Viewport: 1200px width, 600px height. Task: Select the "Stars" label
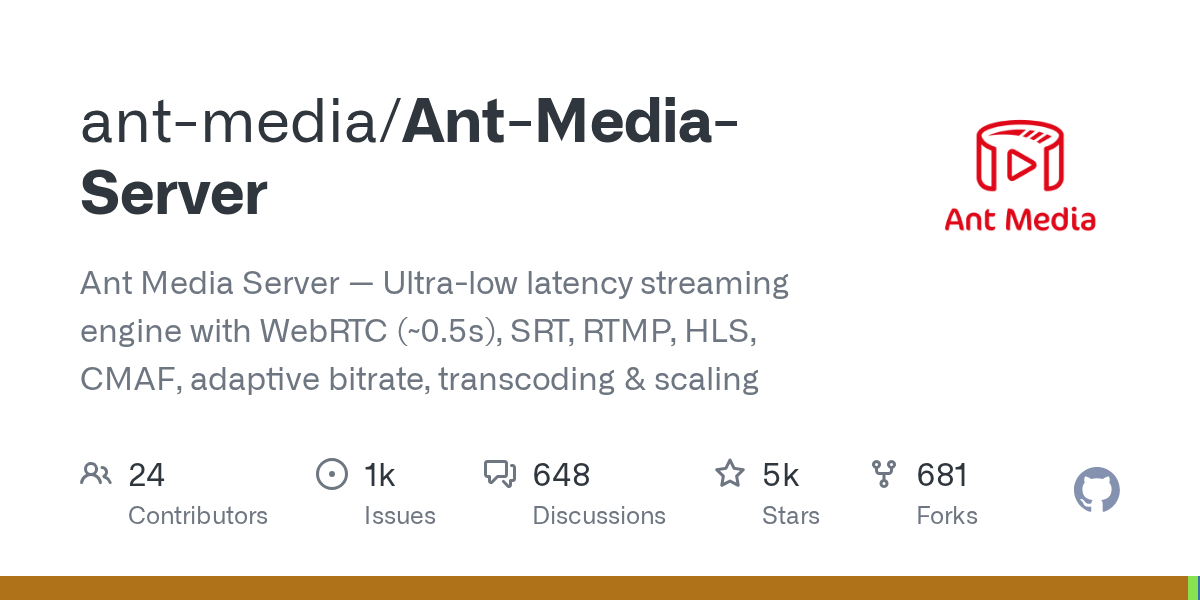tap(791, 516)
